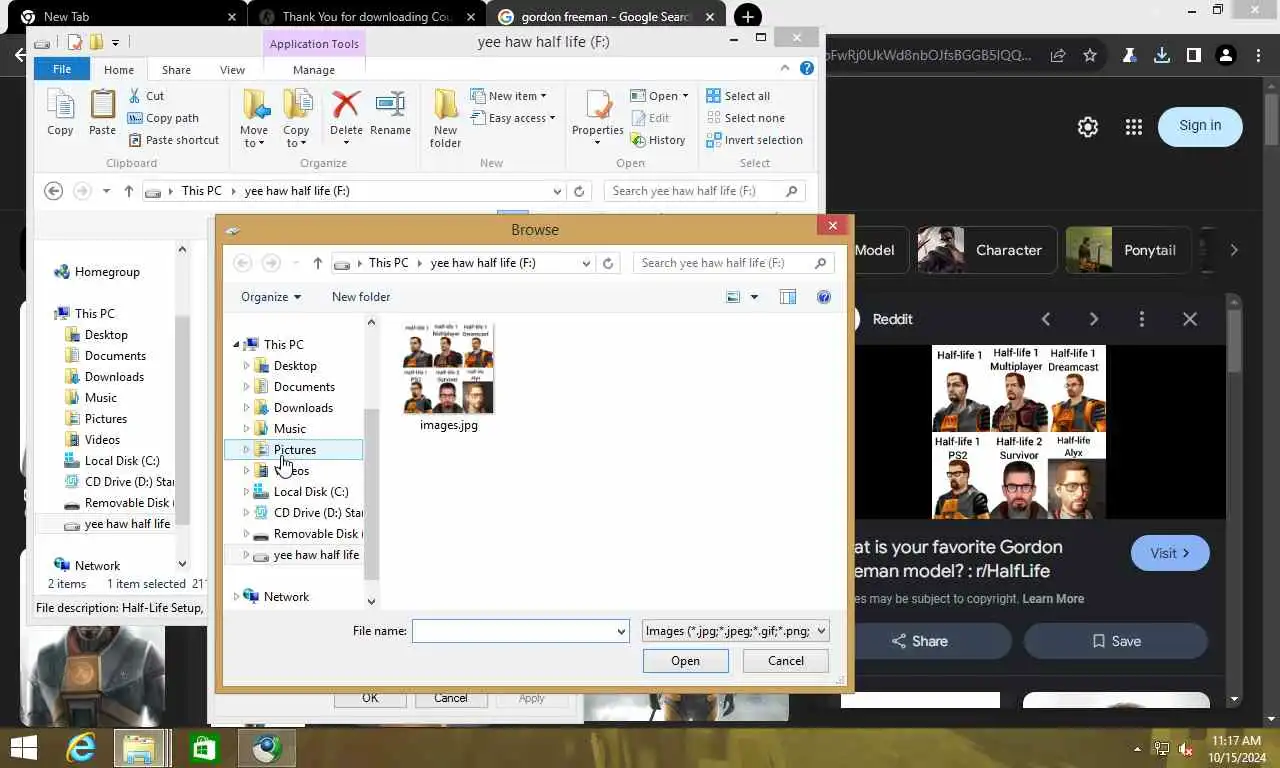Click the Explorer help question mark icon
The image size is (1280, 768).
click(x=807, y=69)
